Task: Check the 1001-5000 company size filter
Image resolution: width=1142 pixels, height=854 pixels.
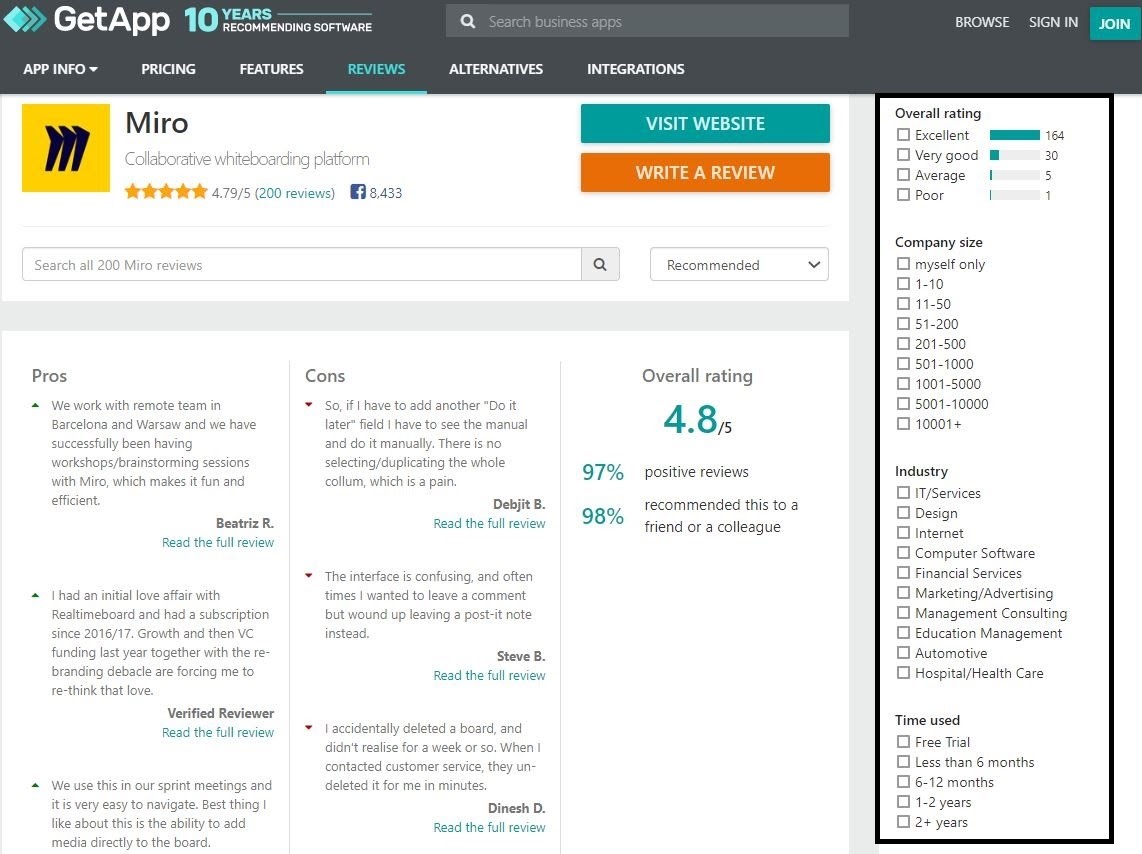Action: pyautogui.click(x=903, y=384)
